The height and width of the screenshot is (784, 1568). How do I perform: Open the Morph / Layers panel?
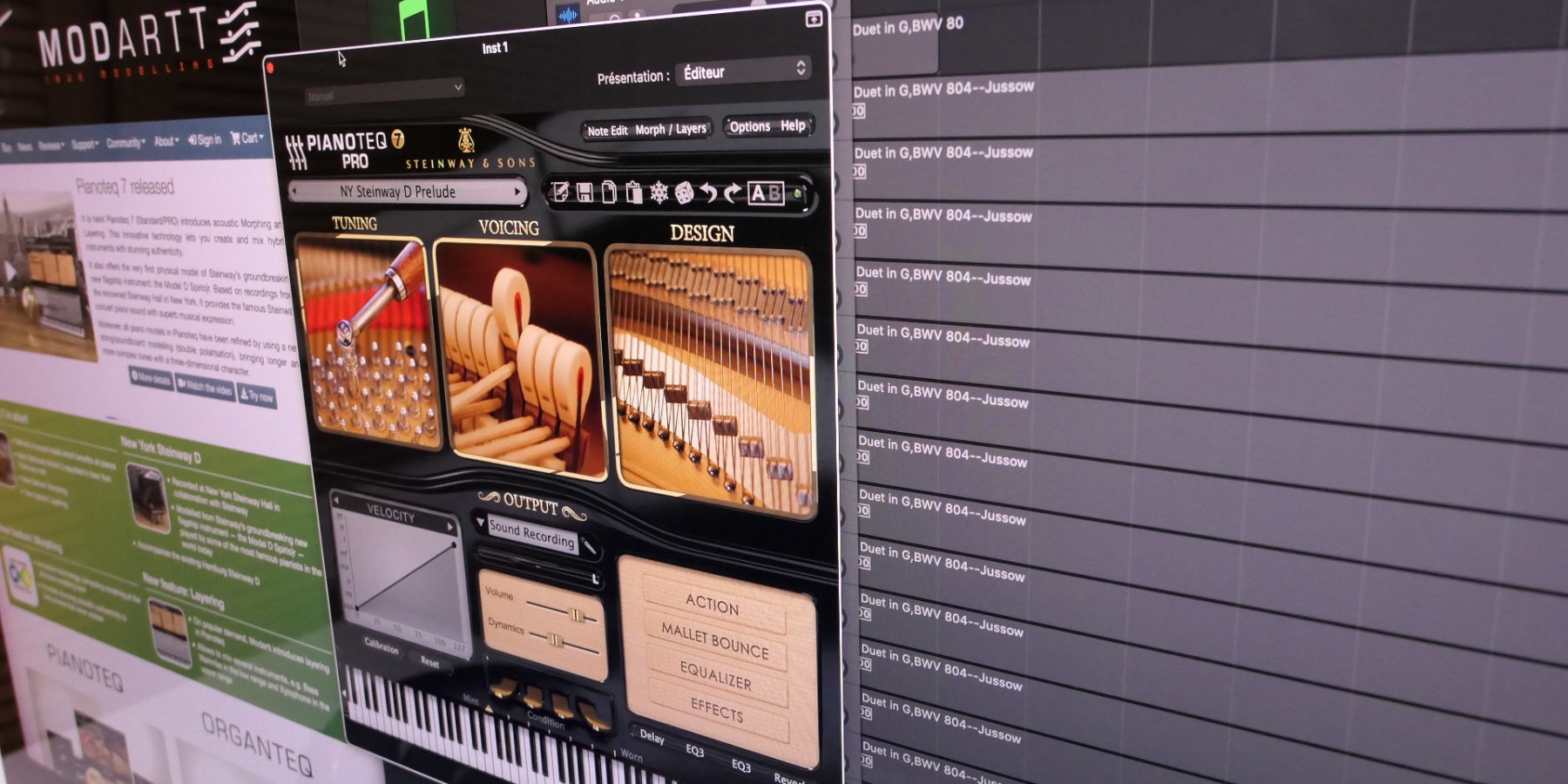click(671, 129)
